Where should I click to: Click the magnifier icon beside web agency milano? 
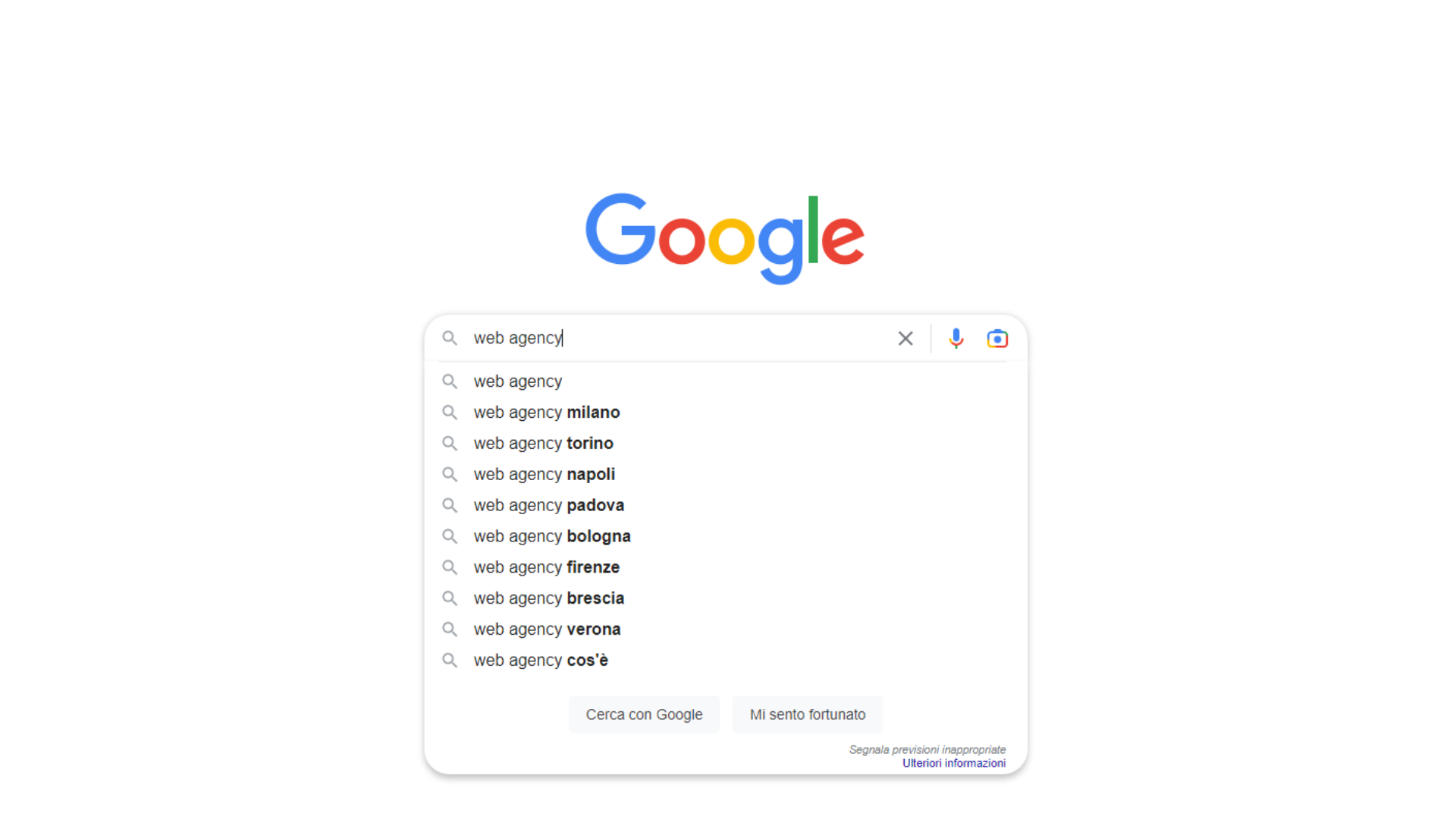pyautogui.click(x=450, y=413)
